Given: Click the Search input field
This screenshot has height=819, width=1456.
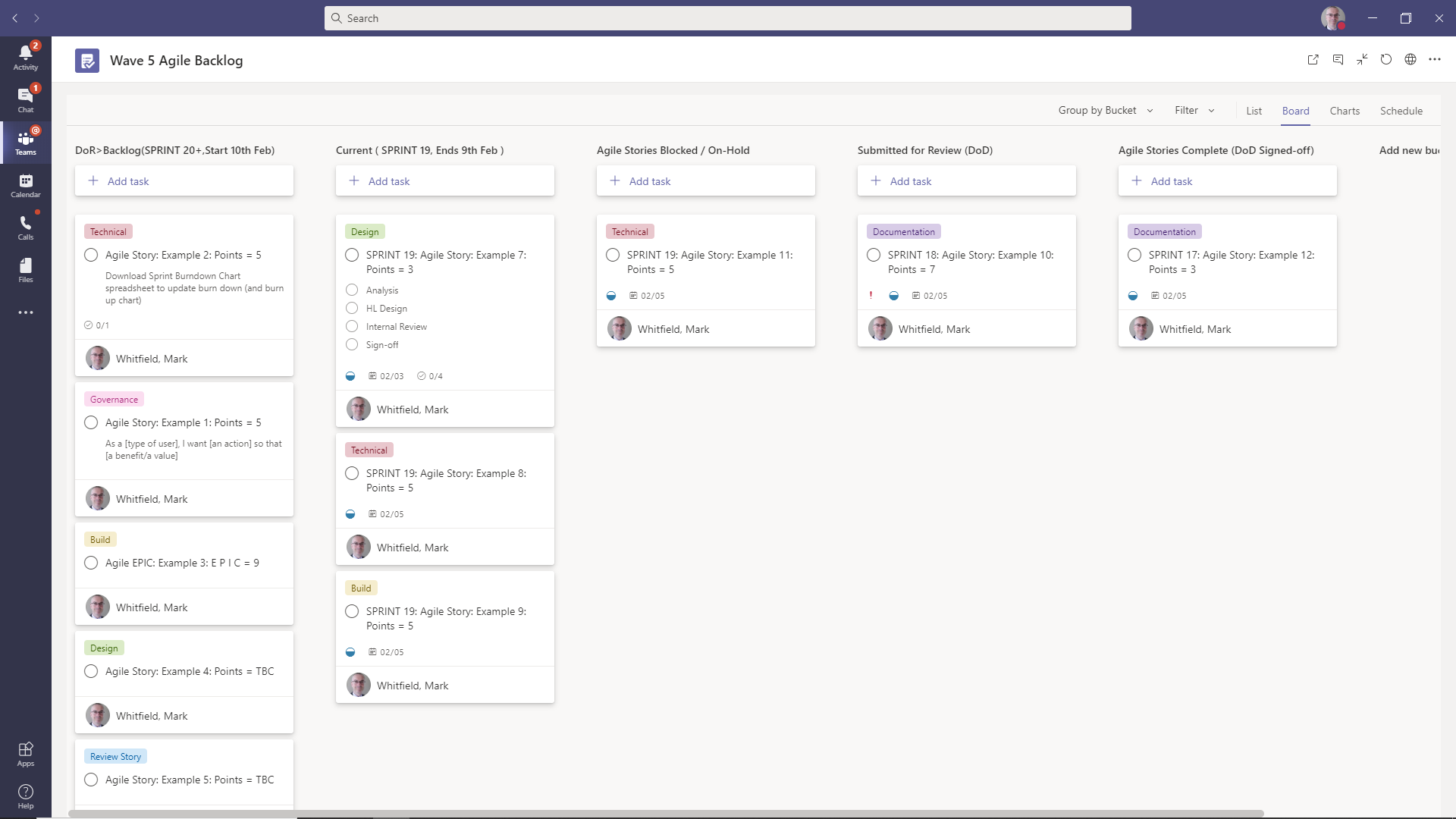Looking at the screenshot, I should click(x=728, y=18).
